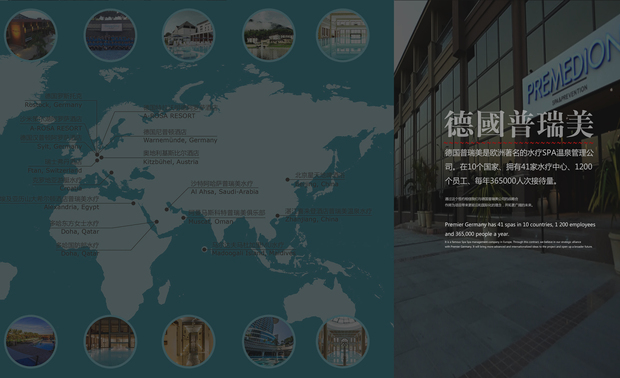View the lakeside hotel with mountains thumbnail

coord(269,35)
